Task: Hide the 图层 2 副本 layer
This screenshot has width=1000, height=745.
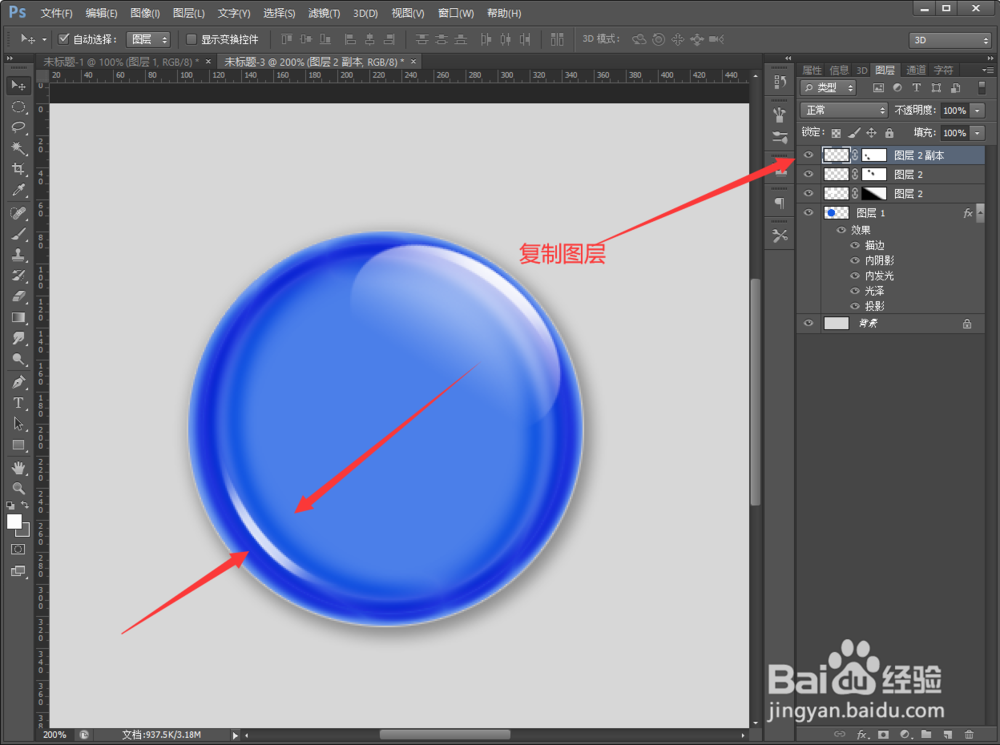Action: tap(808, 155)
